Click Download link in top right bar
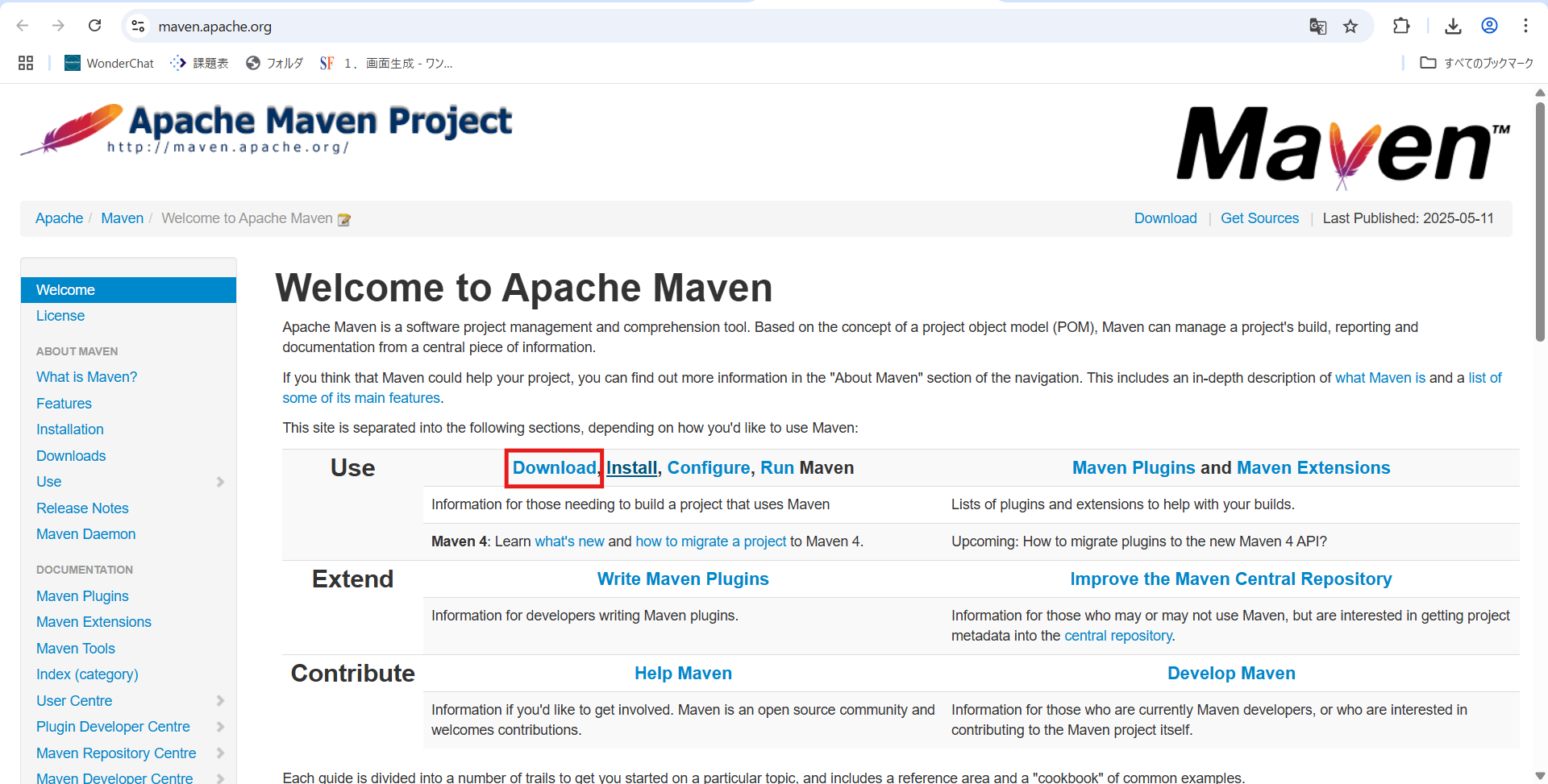This screenshot has width=1548, height=784. tap(1165, 218)
